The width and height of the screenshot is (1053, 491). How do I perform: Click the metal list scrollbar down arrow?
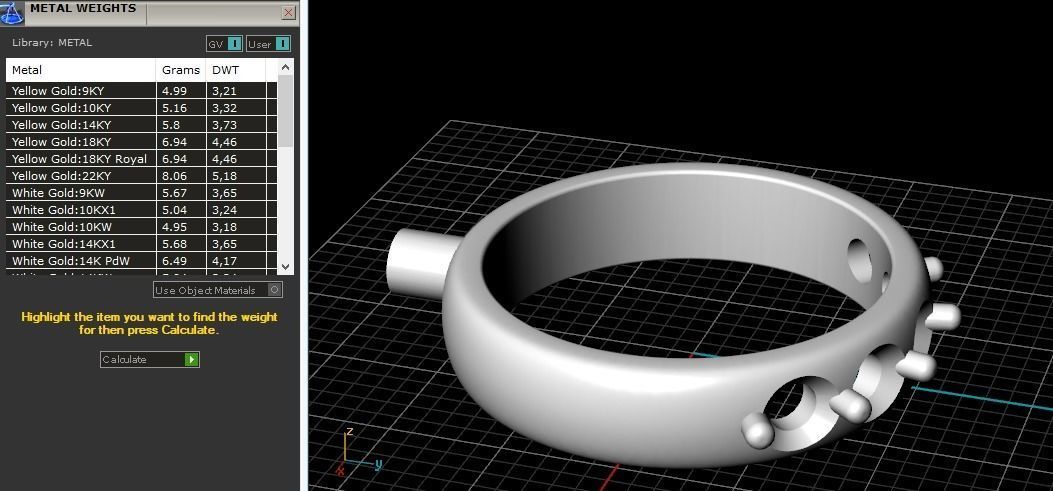pos(285,267)
